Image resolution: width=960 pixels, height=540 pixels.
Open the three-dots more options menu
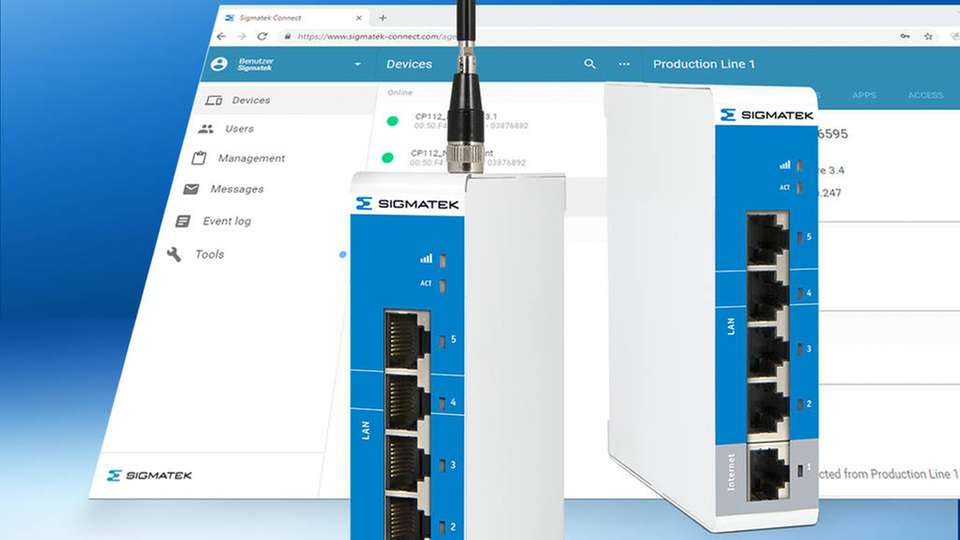tap(624, 64)
